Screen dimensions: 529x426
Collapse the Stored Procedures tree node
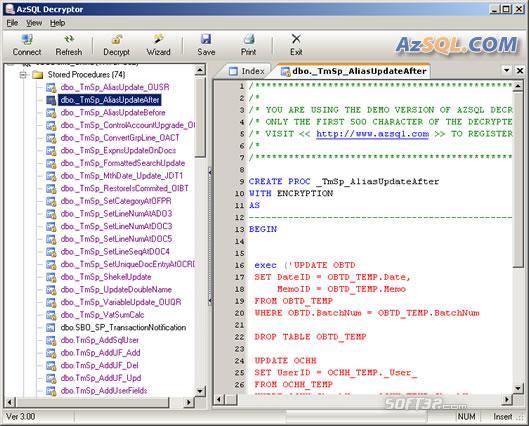(x=23, y=75)
